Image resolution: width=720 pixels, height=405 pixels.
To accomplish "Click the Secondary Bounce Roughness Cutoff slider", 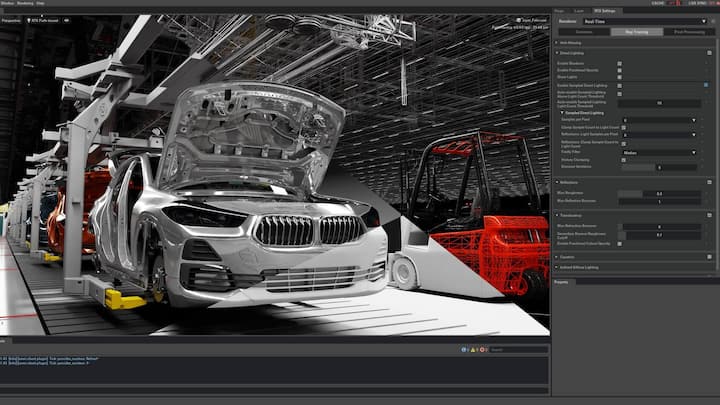I will point(659,235).
